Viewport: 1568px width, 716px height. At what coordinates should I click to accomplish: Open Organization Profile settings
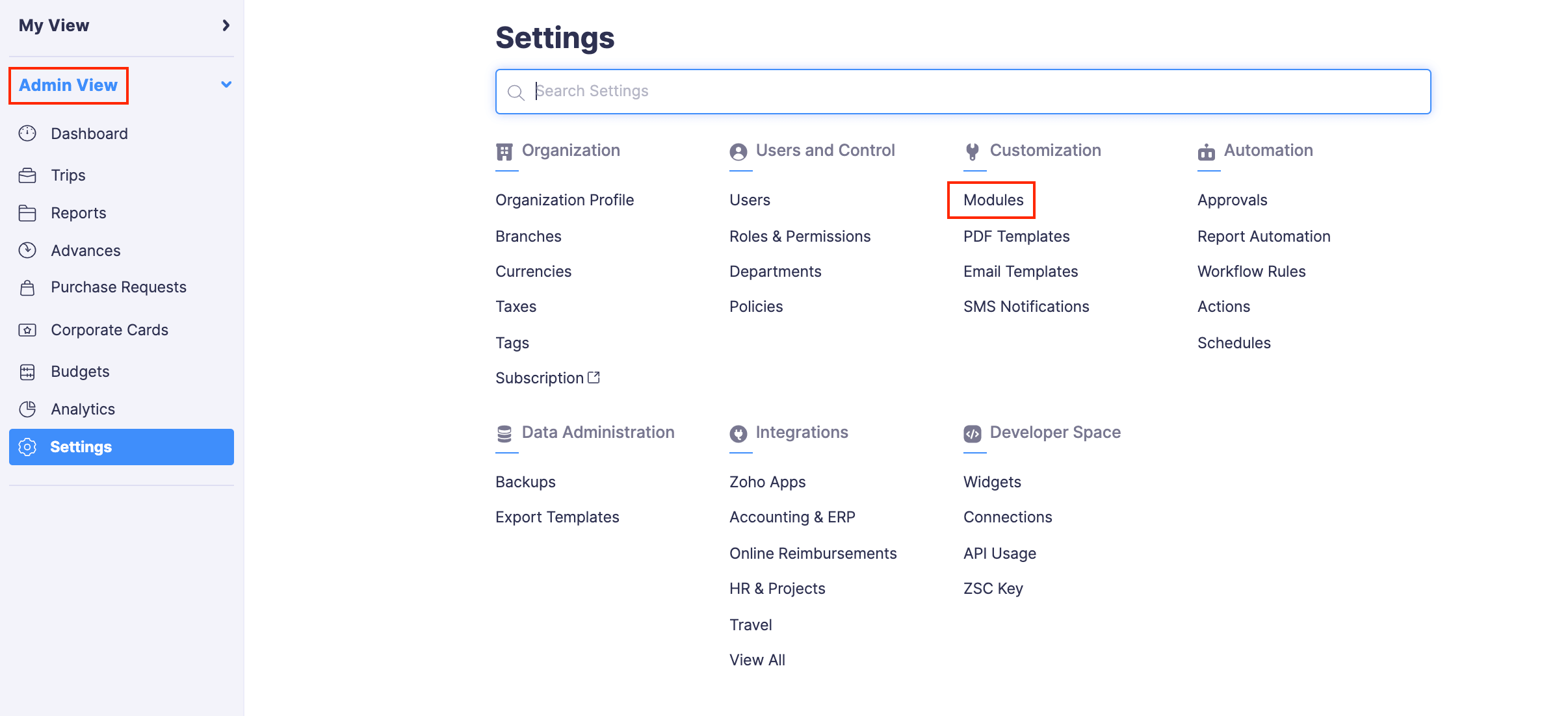564,200
